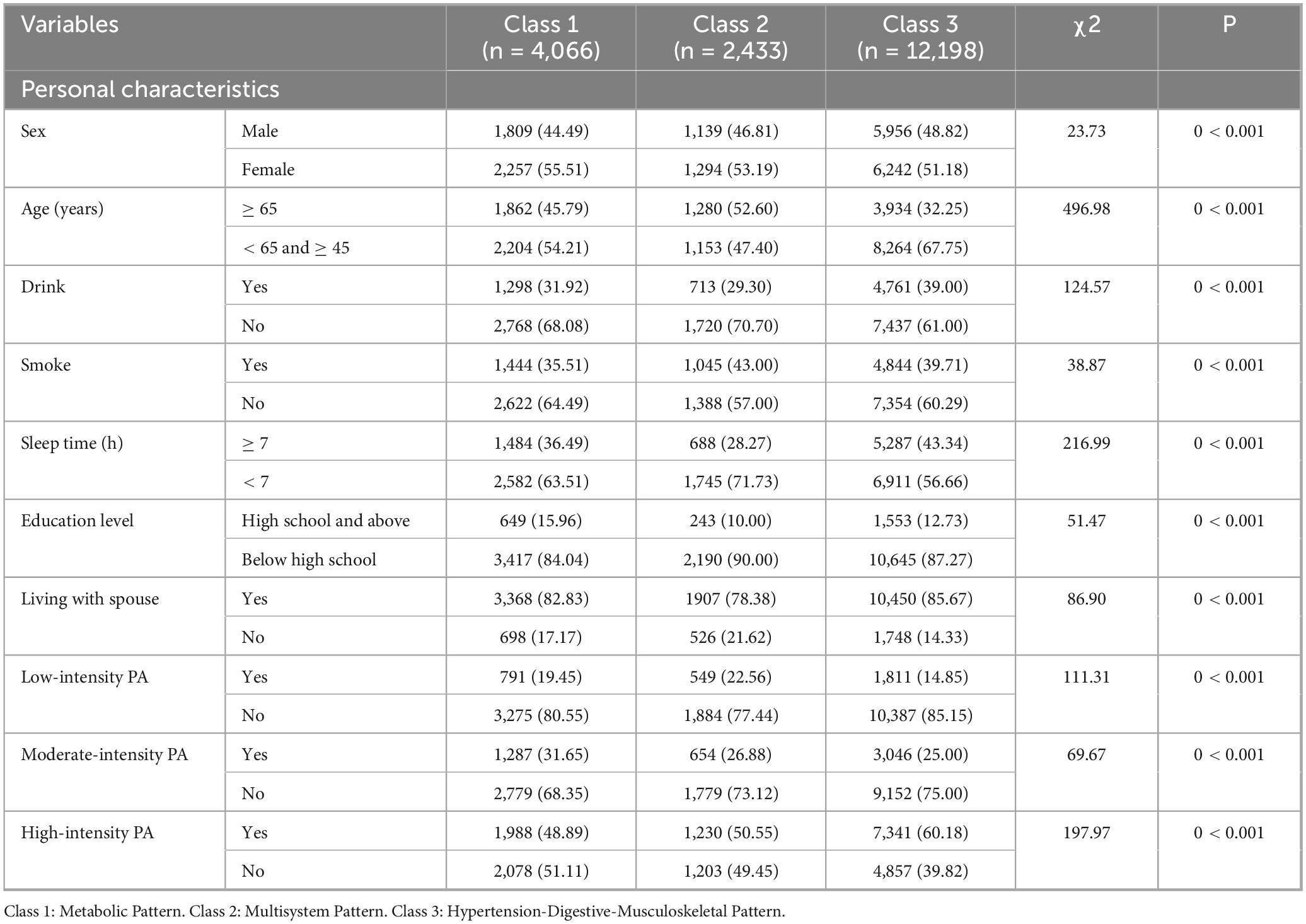Click the Below high school cell
The image size is (1306, 924).
(x=309, y=560)
